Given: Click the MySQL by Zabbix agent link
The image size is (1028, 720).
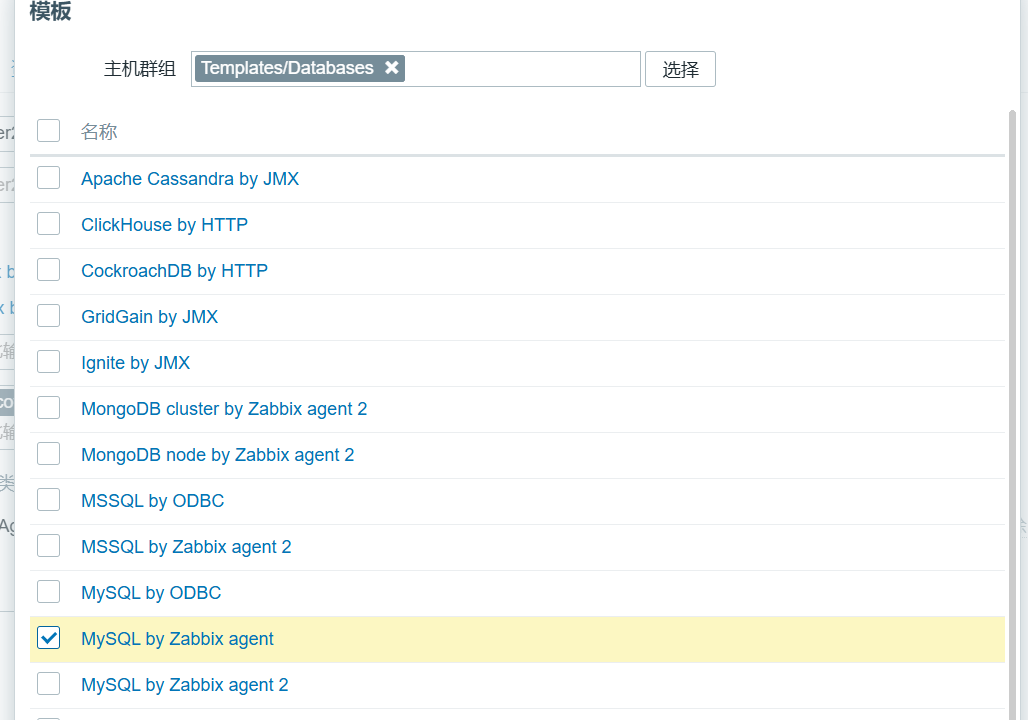Looking at the screenshot, I should click(x=178, y=639).
